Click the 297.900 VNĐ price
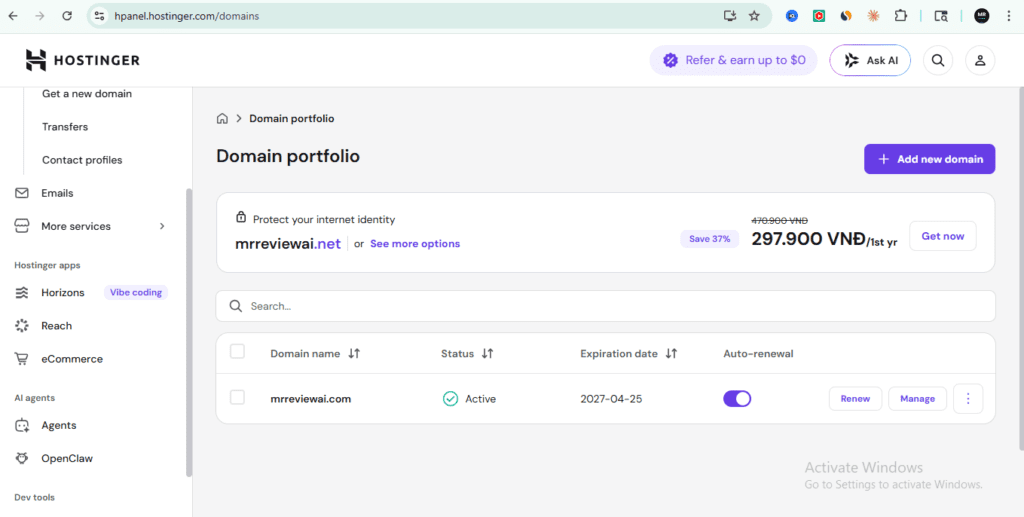This screenshot has height=517, width=1024. [808, 239]
